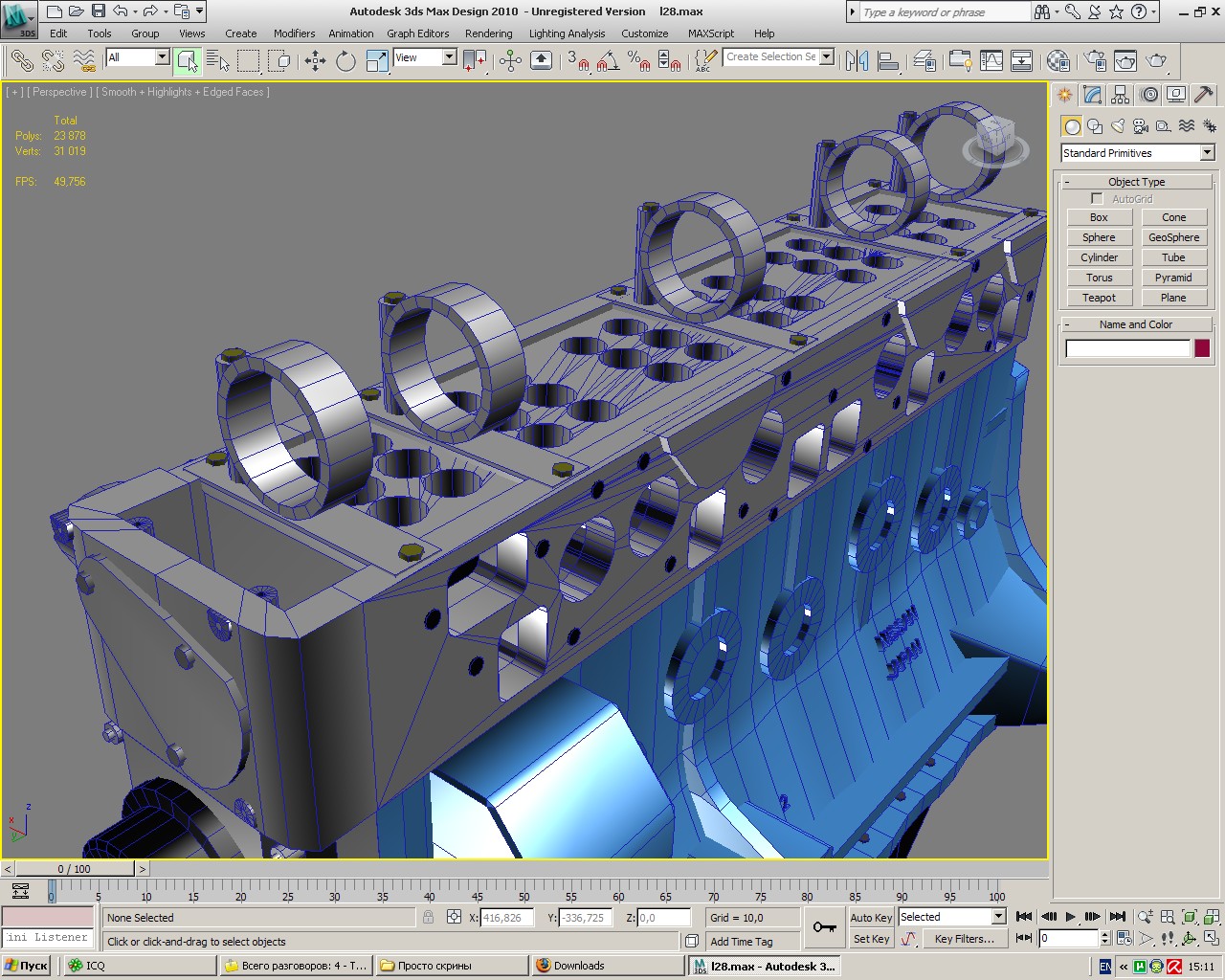Switch to the Utilities panel tab
1225x980 pixels.
point(1204,95)
